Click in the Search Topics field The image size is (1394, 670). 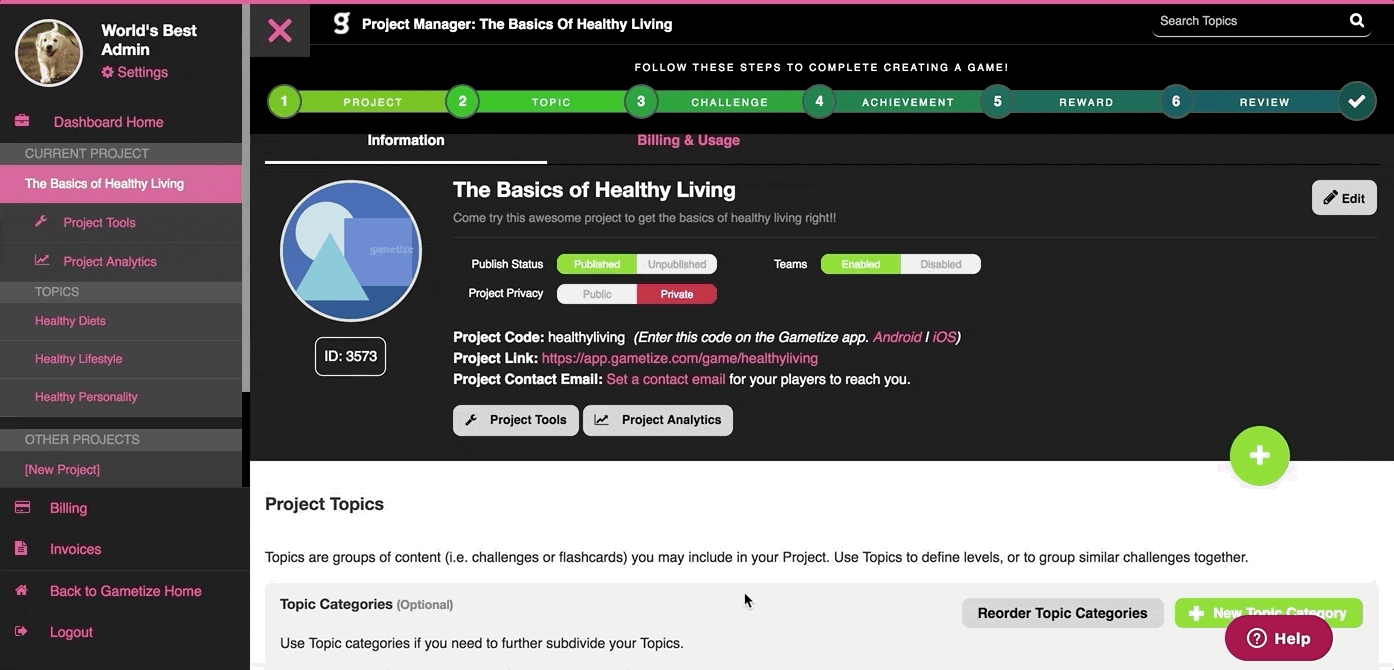pos(1248,21)
